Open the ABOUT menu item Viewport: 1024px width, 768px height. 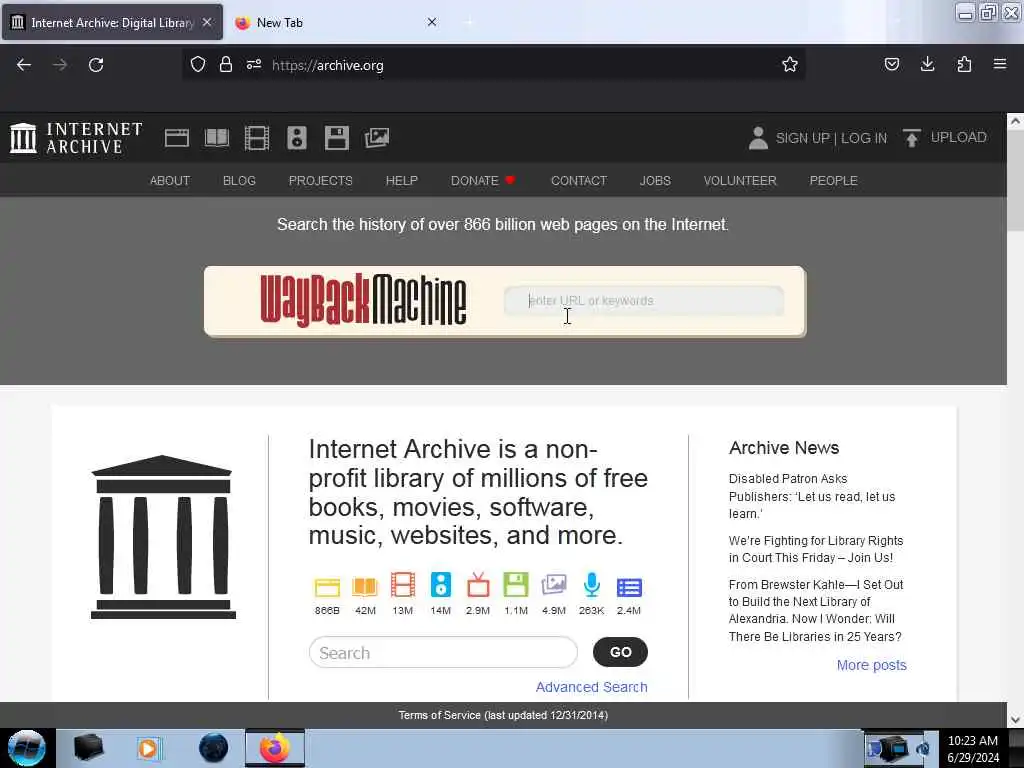pos(170,181)
